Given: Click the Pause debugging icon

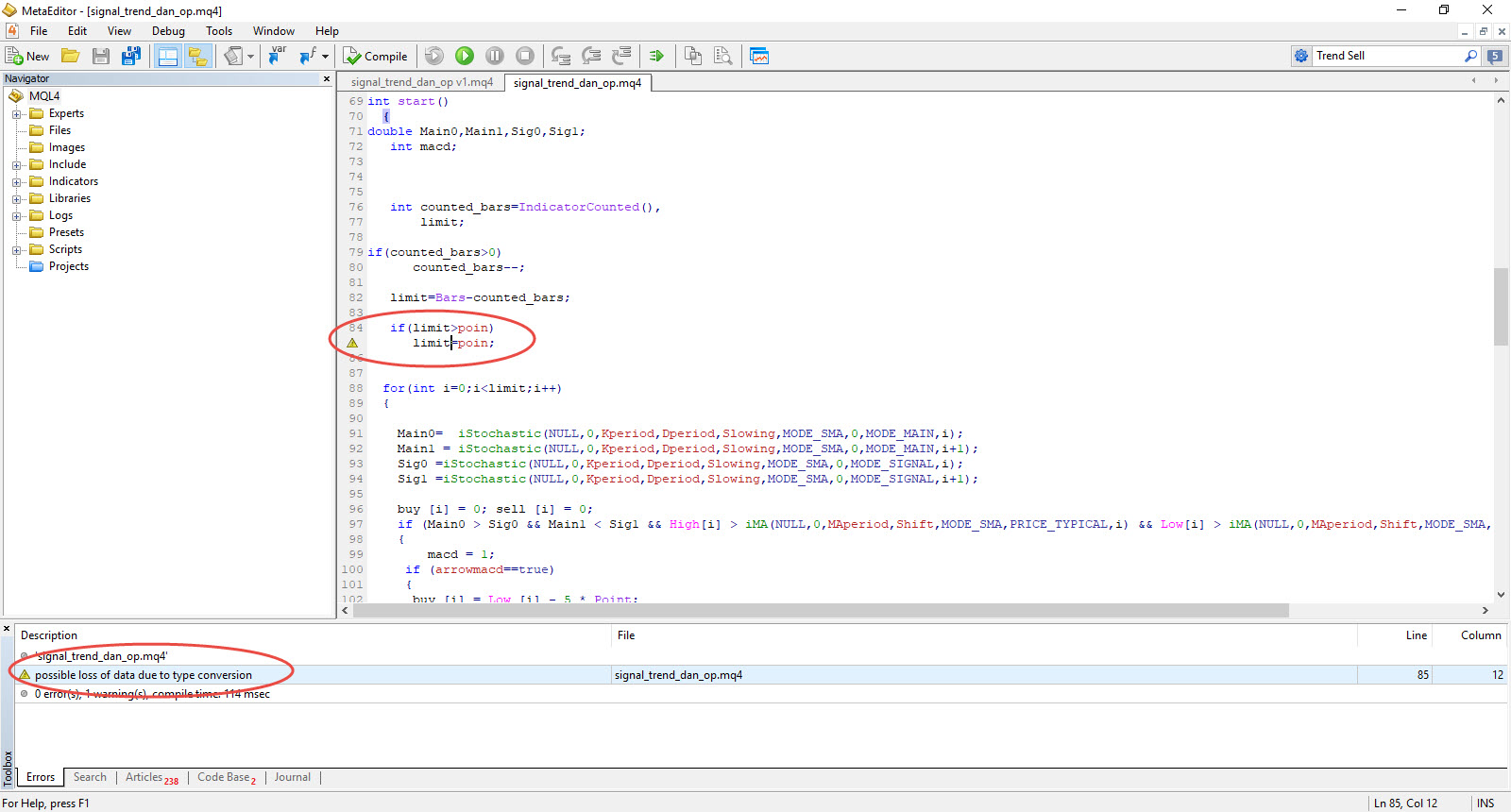Looking at the screenshot, I should (495, 57).
